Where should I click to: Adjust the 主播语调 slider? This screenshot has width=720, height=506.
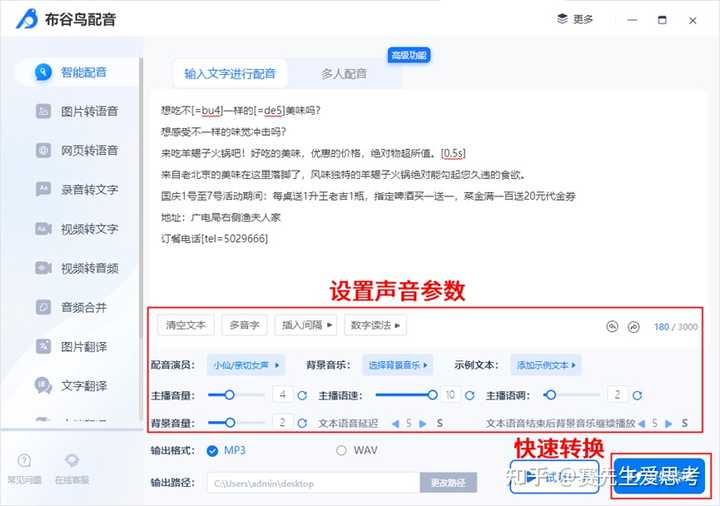click(x=572, y=395)
